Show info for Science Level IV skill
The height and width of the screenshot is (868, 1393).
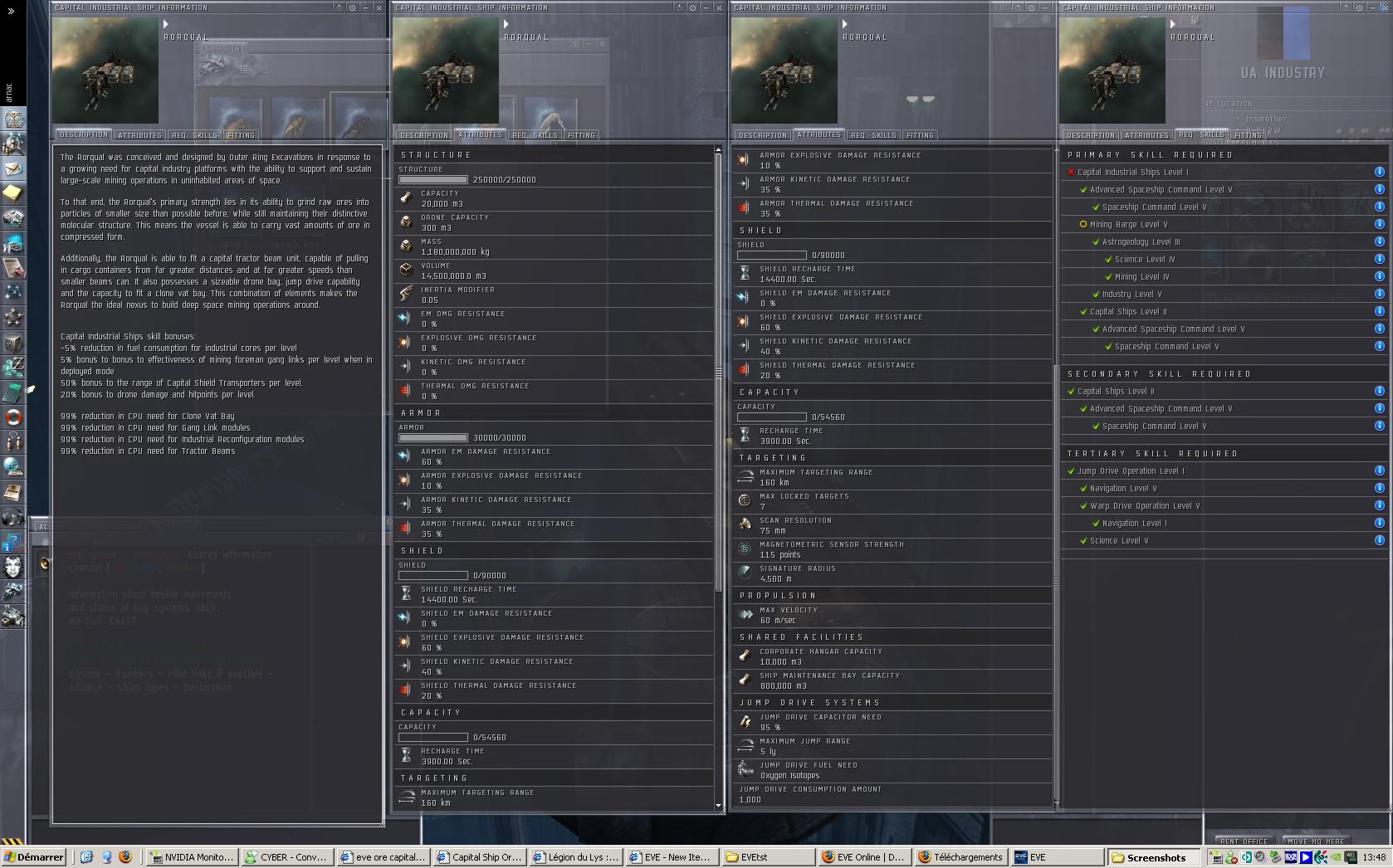[1379, 259]
